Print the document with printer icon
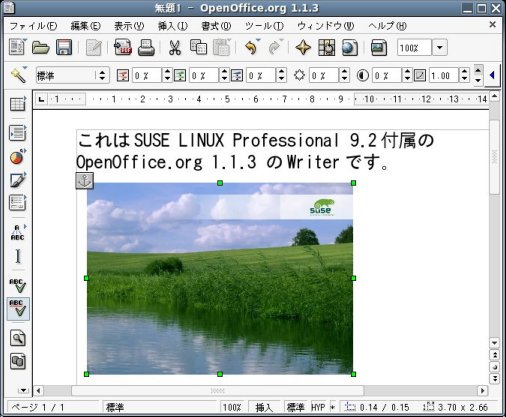The height and width of the screenshot is (417, 506). tap(146, 47)
